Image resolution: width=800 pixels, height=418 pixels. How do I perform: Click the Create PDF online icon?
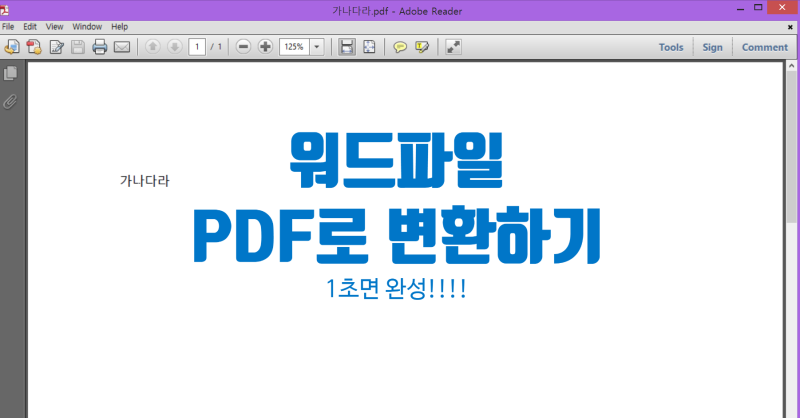pos(34,47)
